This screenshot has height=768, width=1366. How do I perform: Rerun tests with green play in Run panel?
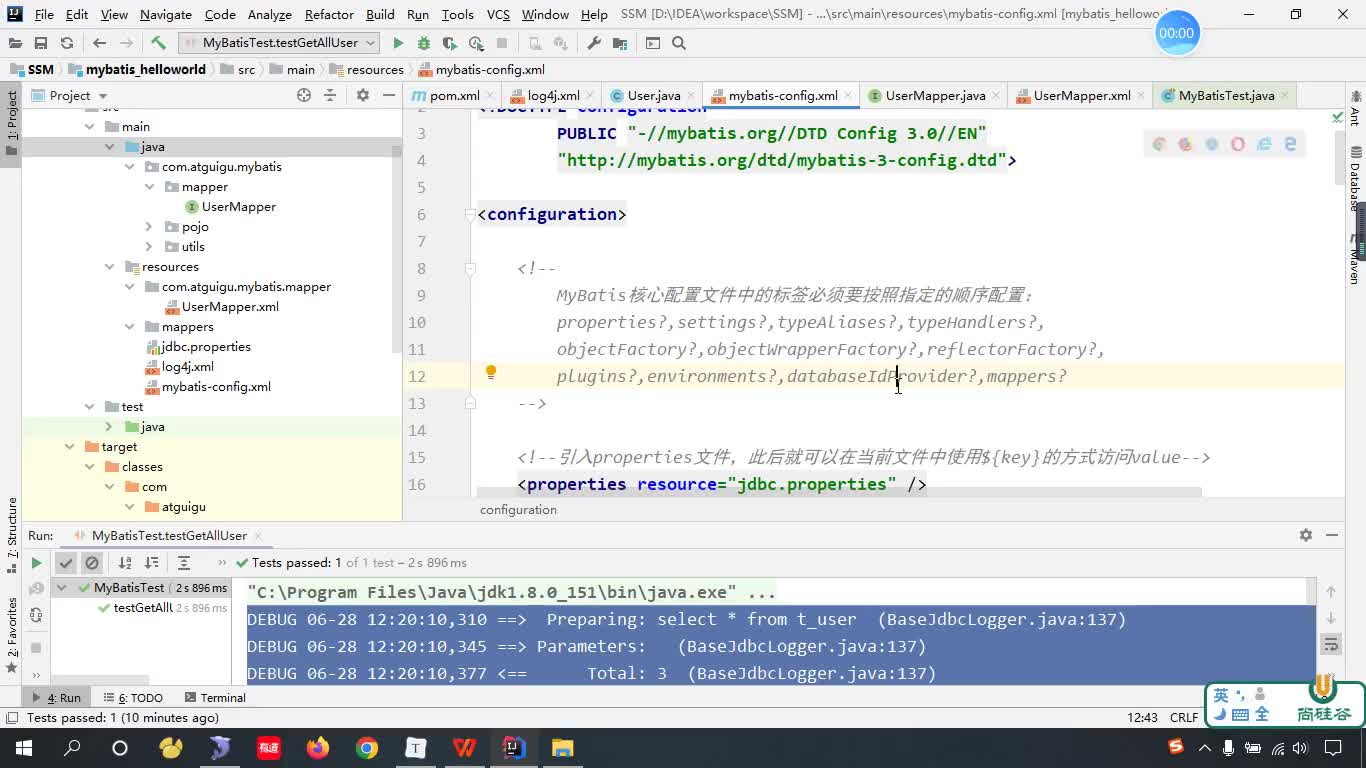click(x=36, y=563)
